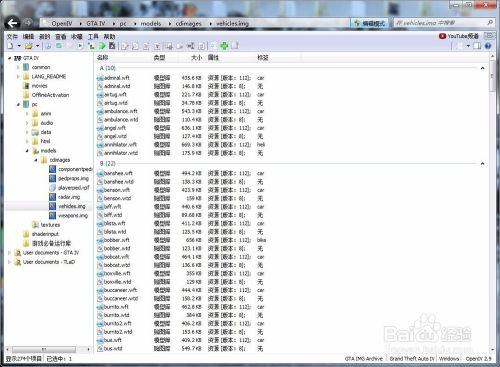Open the 编辑 menu
This screenshot has height=367, width=500.
(28, 37)
